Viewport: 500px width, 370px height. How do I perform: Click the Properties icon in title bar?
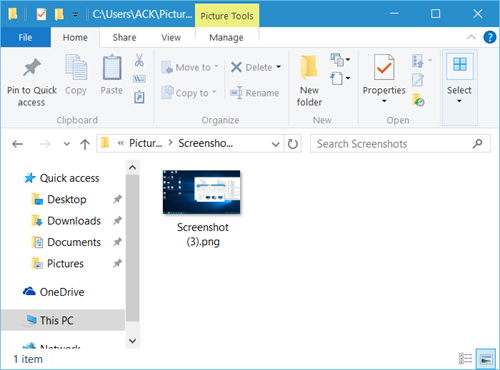(x=41, y=14)
